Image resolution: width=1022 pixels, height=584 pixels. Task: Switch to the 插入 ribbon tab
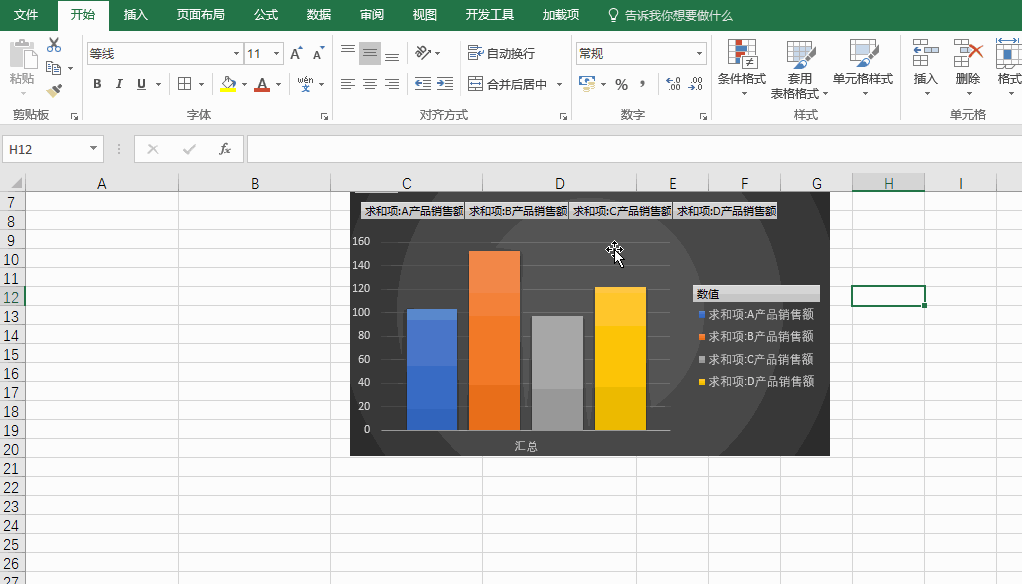point(135,15)
